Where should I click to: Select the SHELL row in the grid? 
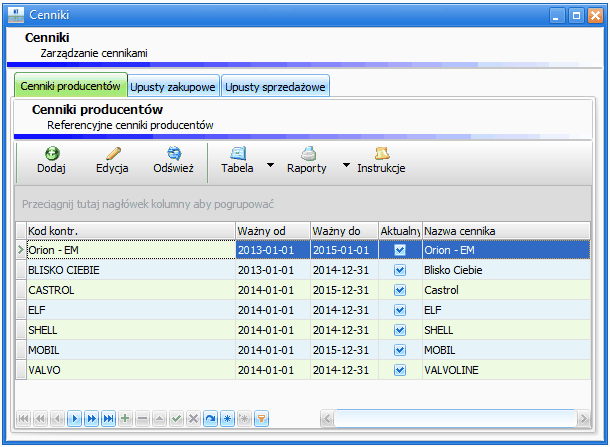click(128, 330)
